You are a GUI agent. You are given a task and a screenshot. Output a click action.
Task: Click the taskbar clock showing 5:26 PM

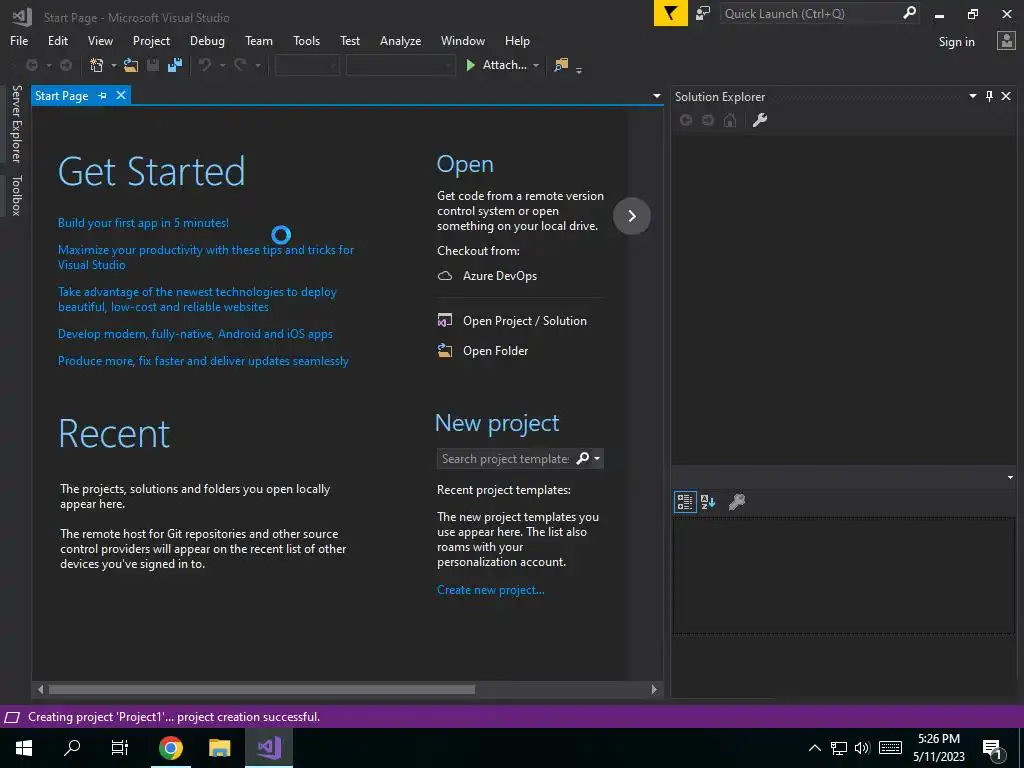point(938,748)
